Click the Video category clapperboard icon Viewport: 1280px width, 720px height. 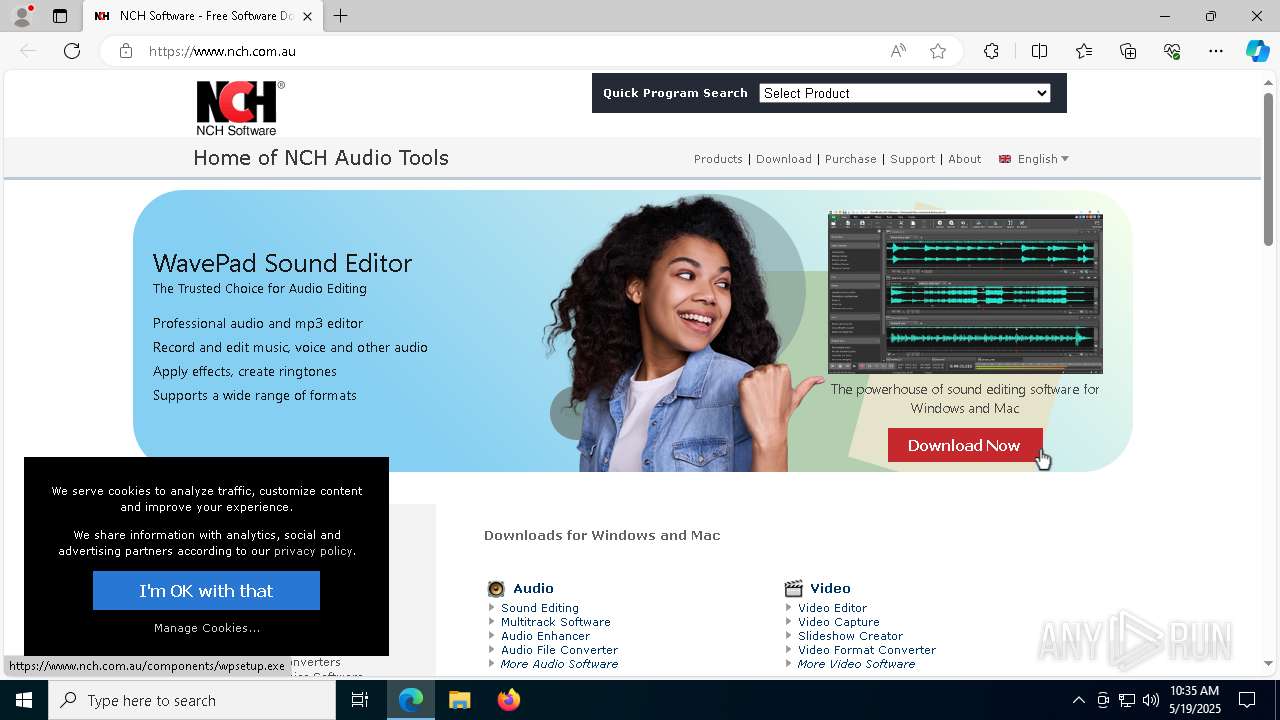point(794,588)
